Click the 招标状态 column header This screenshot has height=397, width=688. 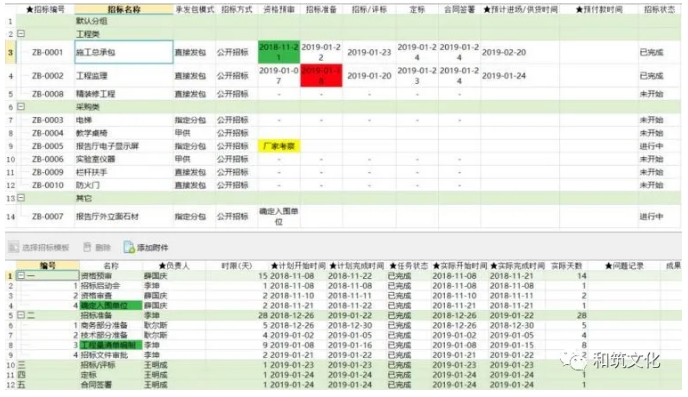(659, 9)
